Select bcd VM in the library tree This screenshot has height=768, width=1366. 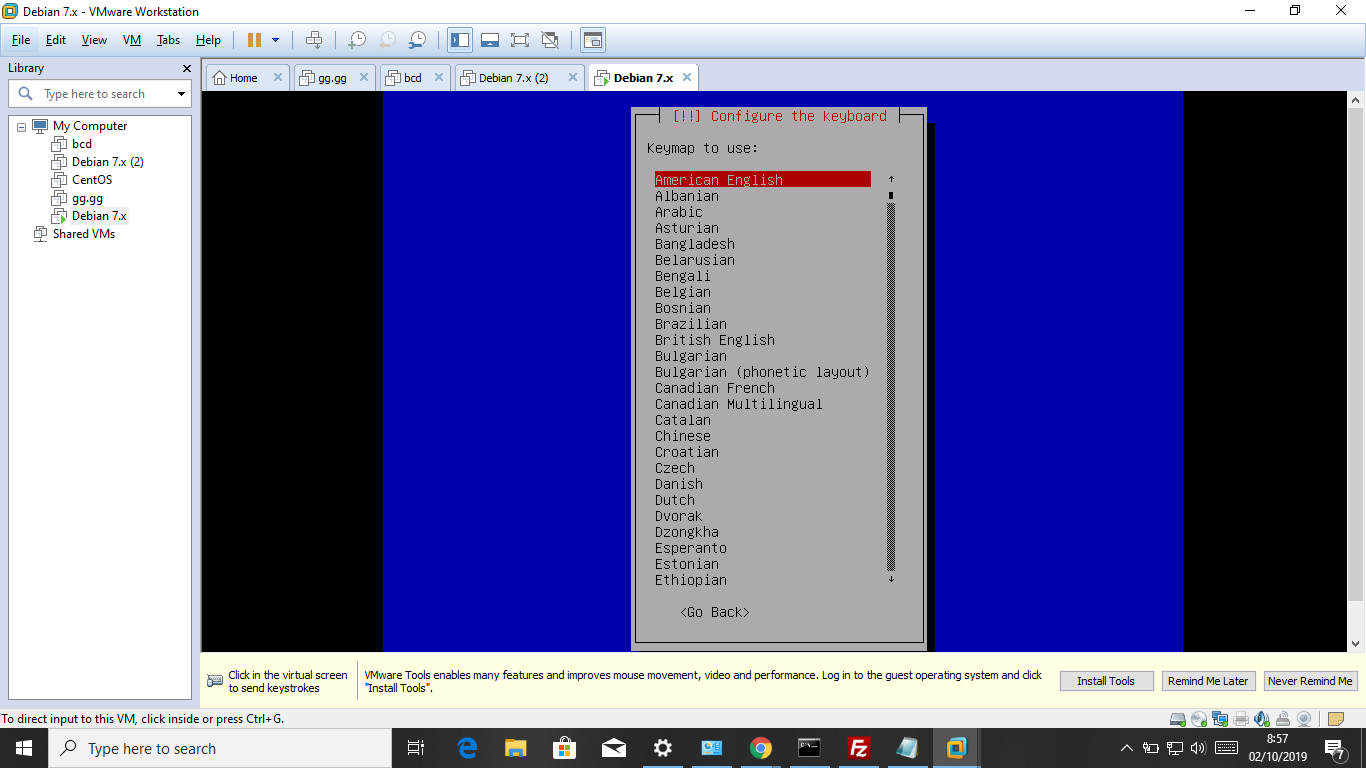(82, 144)
